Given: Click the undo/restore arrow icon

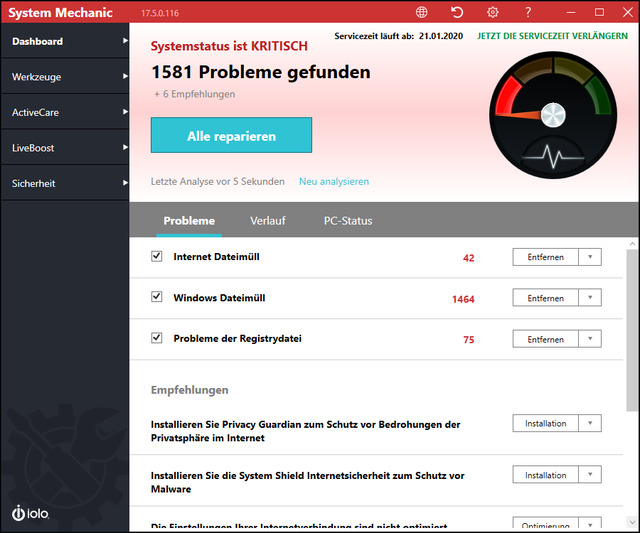Looking at the screenshot, I should pos(457,12).
